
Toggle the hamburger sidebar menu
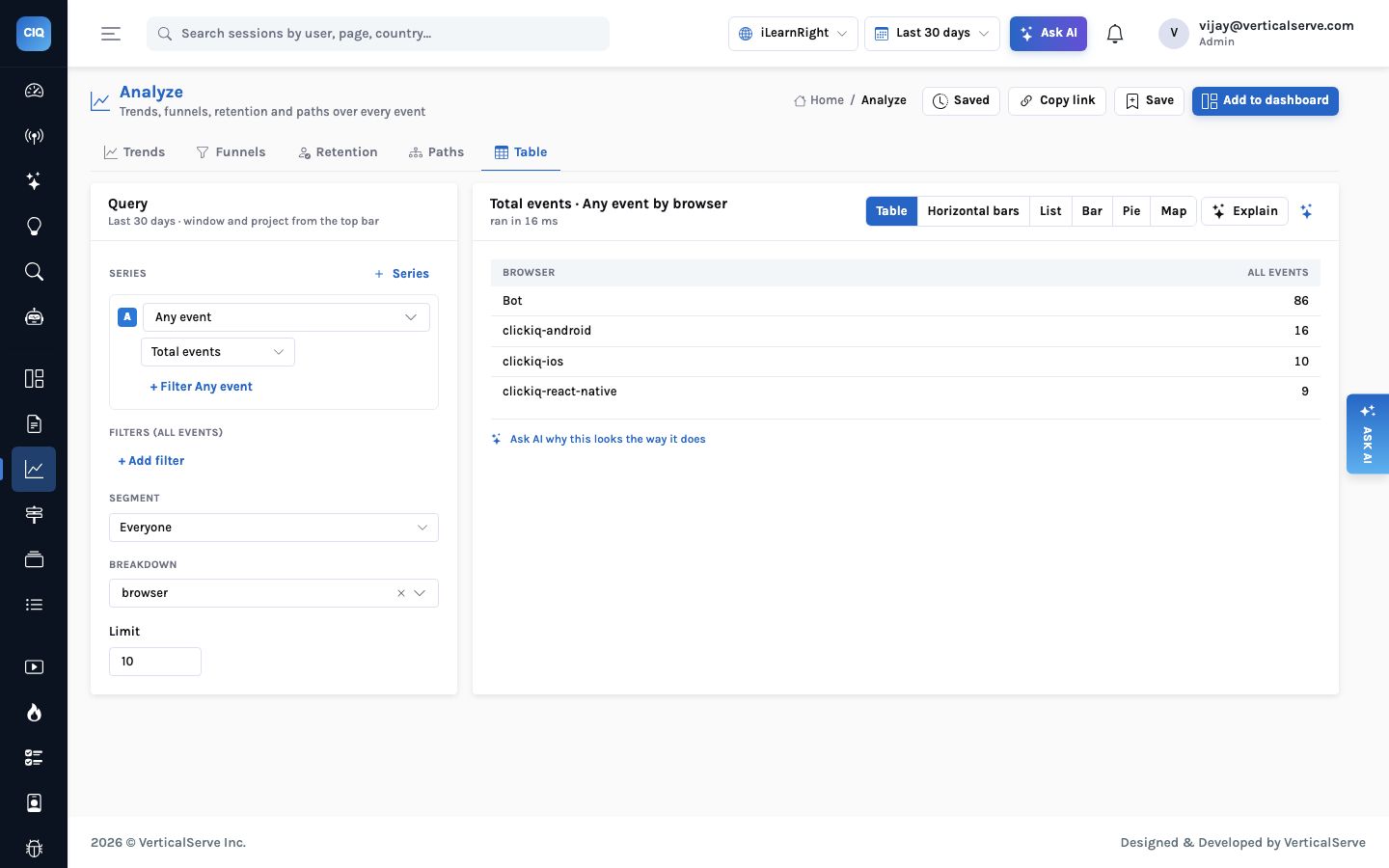coord(111,34)
